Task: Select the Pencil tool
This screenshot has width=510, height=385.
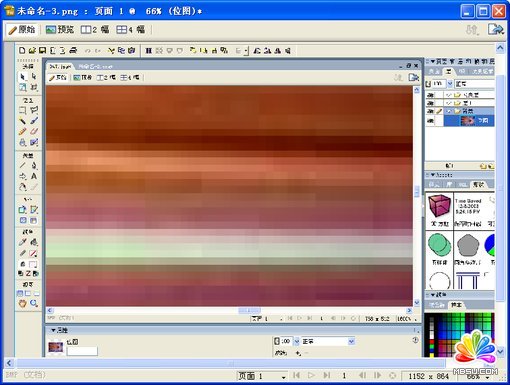Action: click(x=22, y=132)
